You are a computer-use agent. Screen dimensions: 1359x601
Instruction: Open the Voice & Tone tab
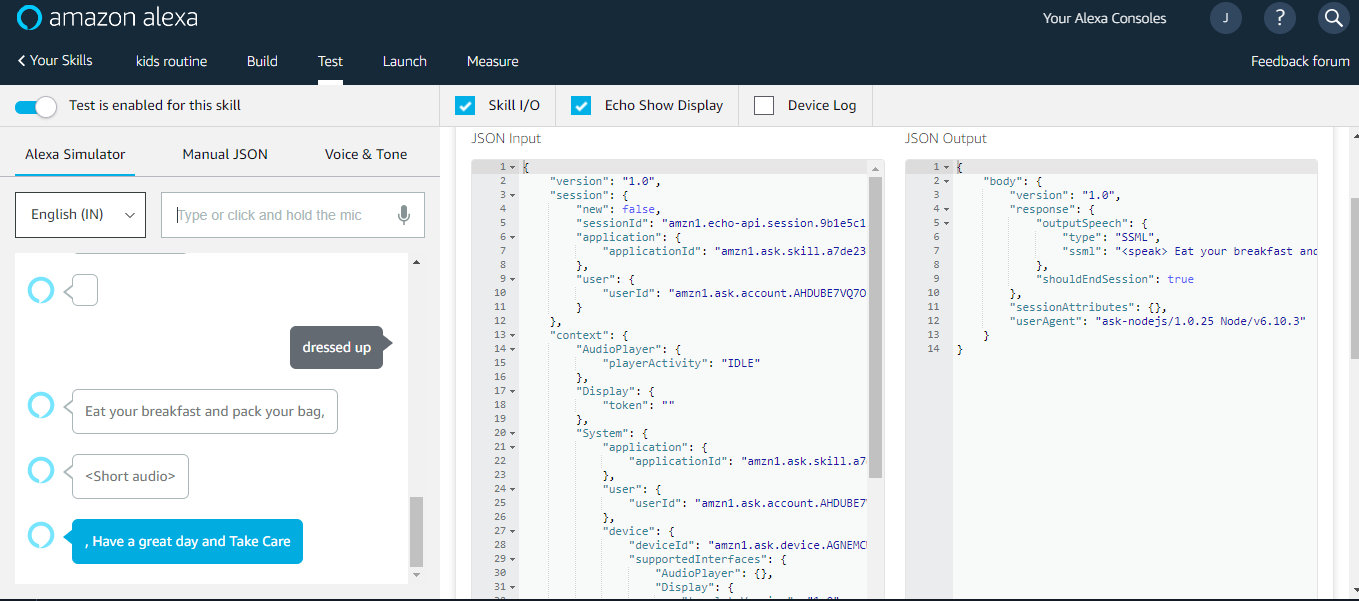(365, 154)
